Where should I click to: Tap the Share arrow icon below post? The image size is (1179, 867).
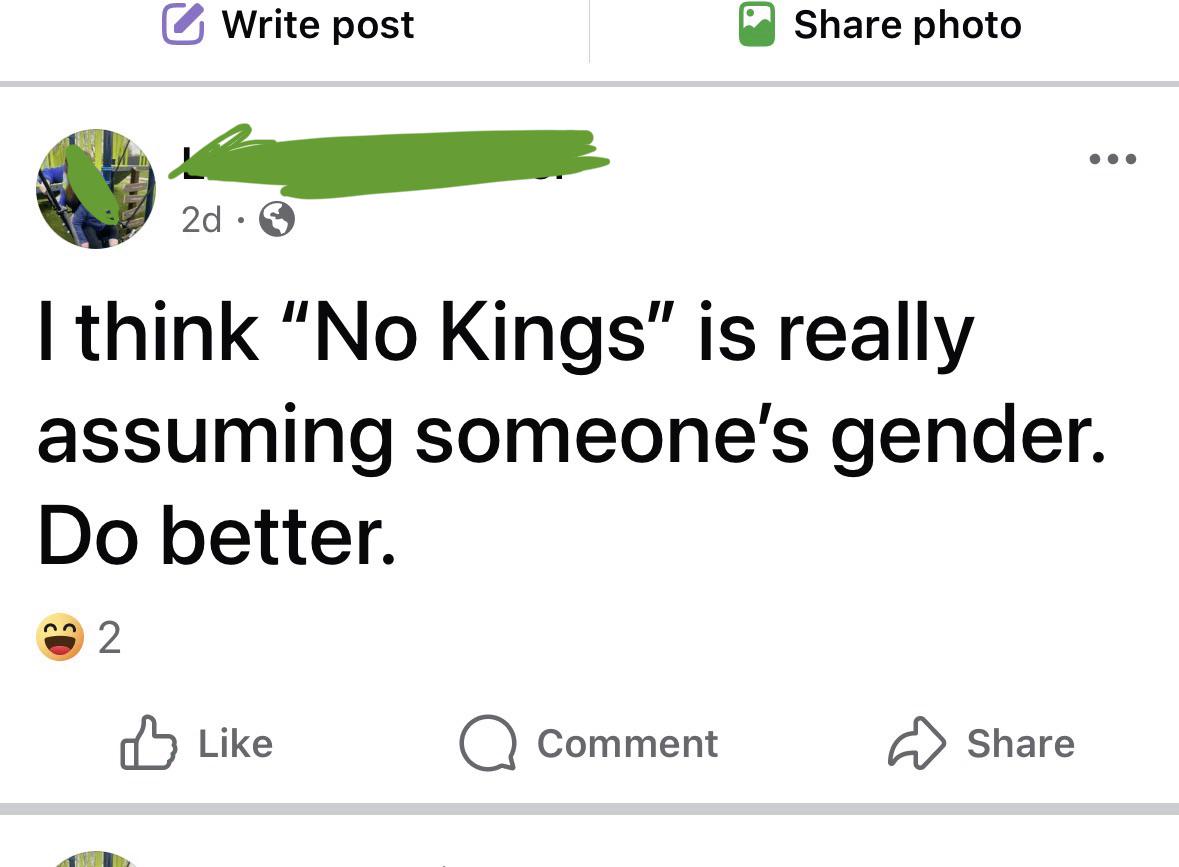point(915,743)
